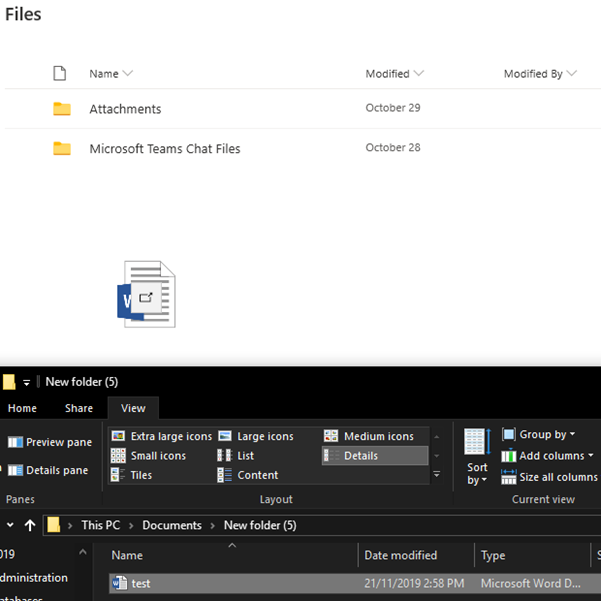The width and height of the screenshot is (601, 601).
Task: Navigate to Documents in breadcrumb
Action: 172,525
